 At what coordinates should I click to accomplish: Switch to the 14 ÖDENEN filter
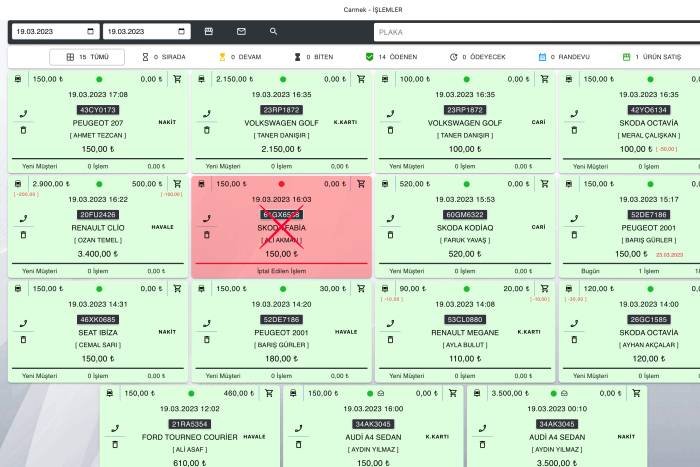[x=391, y=57]
